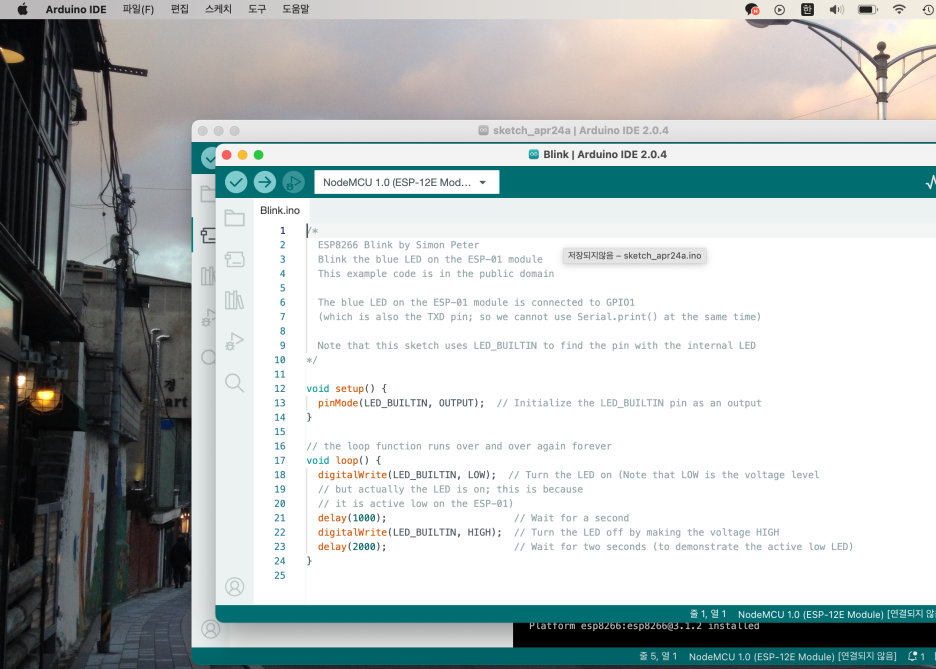Click 'Platform esp8266:esp8266@3.1.2 installed' output text
The image size is (936, 669).
click(x=644, y=626)
